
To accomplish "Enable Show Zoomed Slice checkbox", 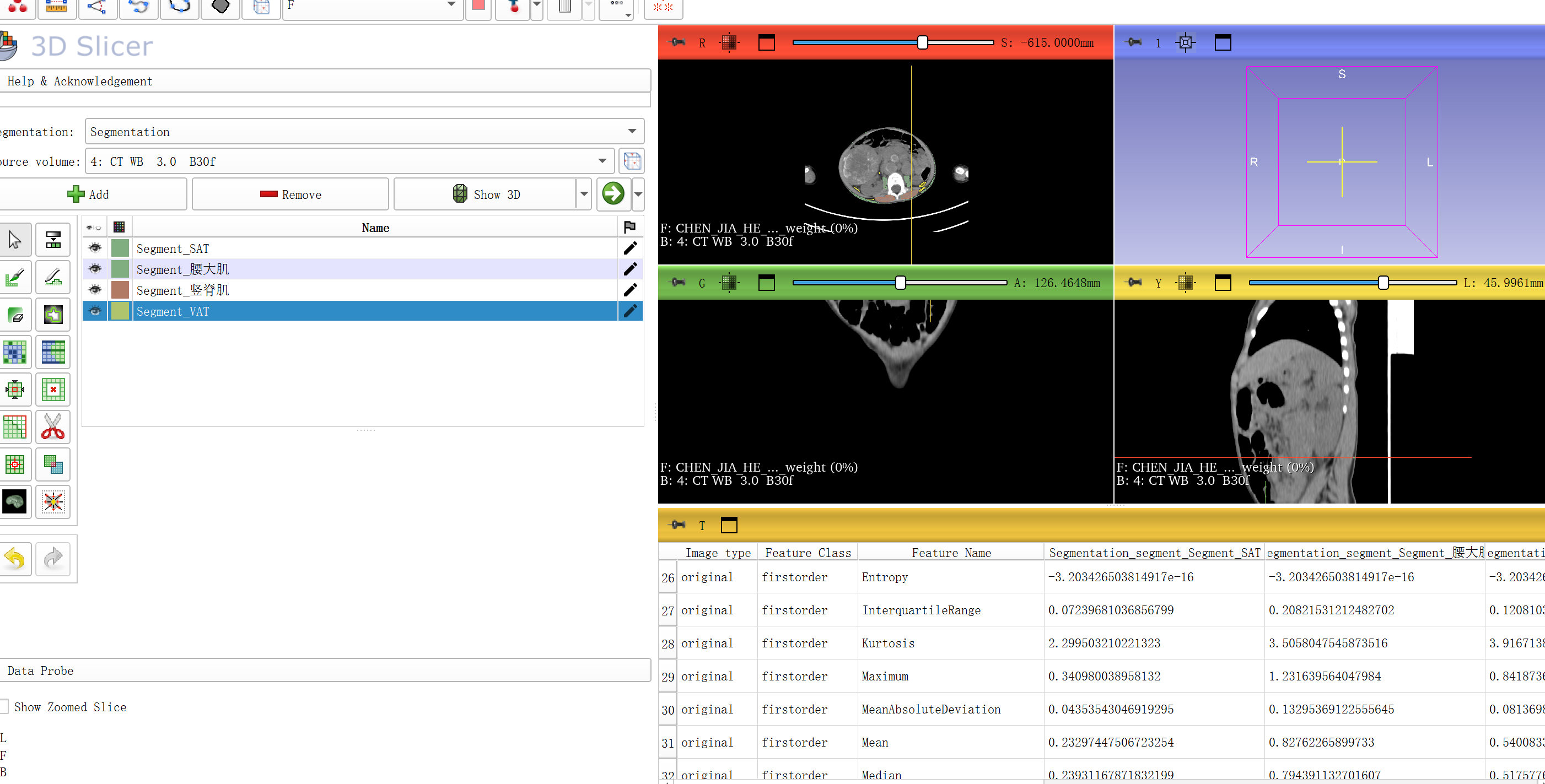I will coord(4,707).
